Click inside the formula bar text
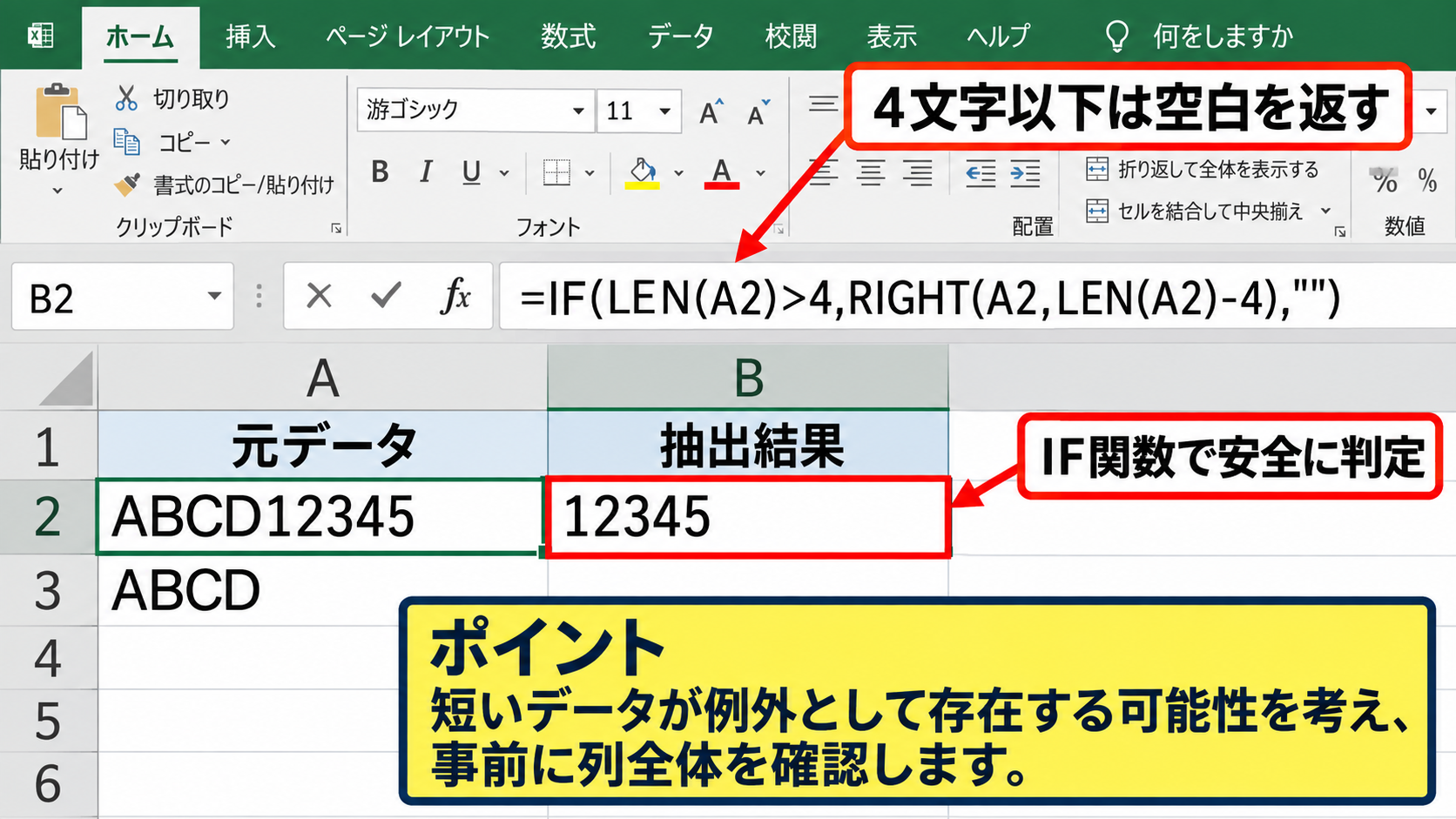Image resolution: width=1456 pixels, height=819 pixels. click(928, 298)
